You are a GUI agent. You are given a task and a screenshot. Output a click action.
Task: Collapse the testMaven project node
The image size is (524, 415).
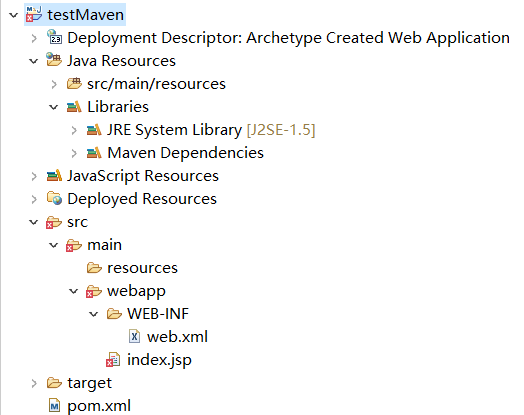(13, 15)
